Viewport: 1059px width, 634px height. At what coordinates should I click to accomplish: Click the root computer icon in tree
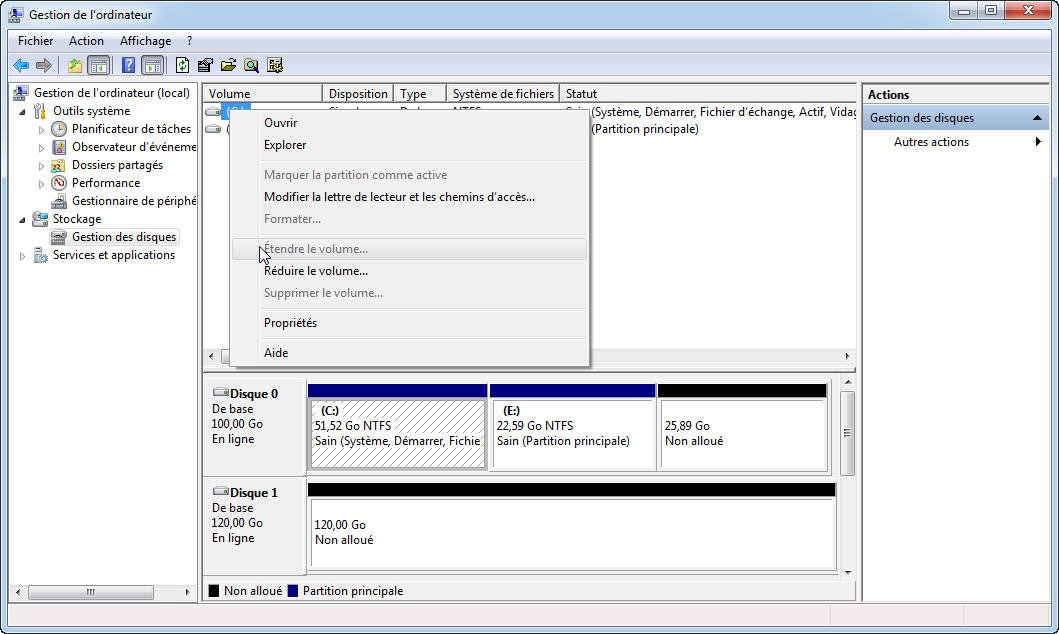tap(22, 93)
